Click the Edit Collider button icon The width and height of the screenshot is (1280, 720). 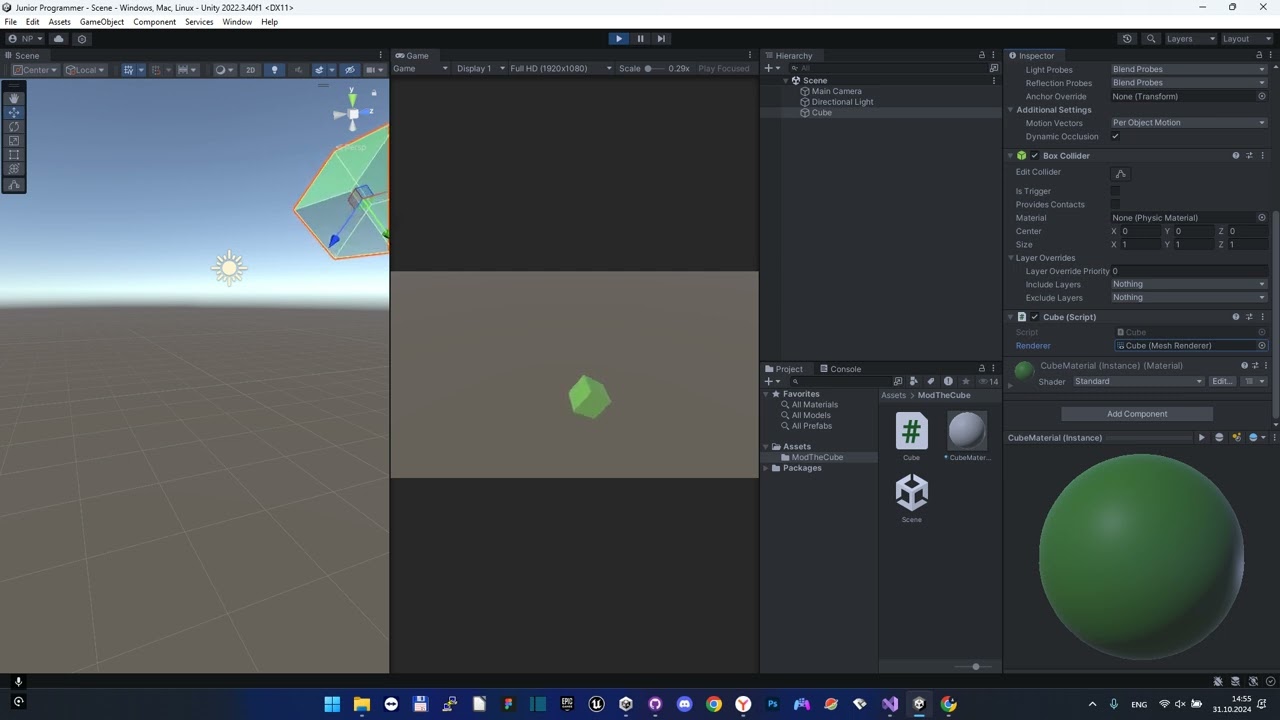[x=1121, y=173]
